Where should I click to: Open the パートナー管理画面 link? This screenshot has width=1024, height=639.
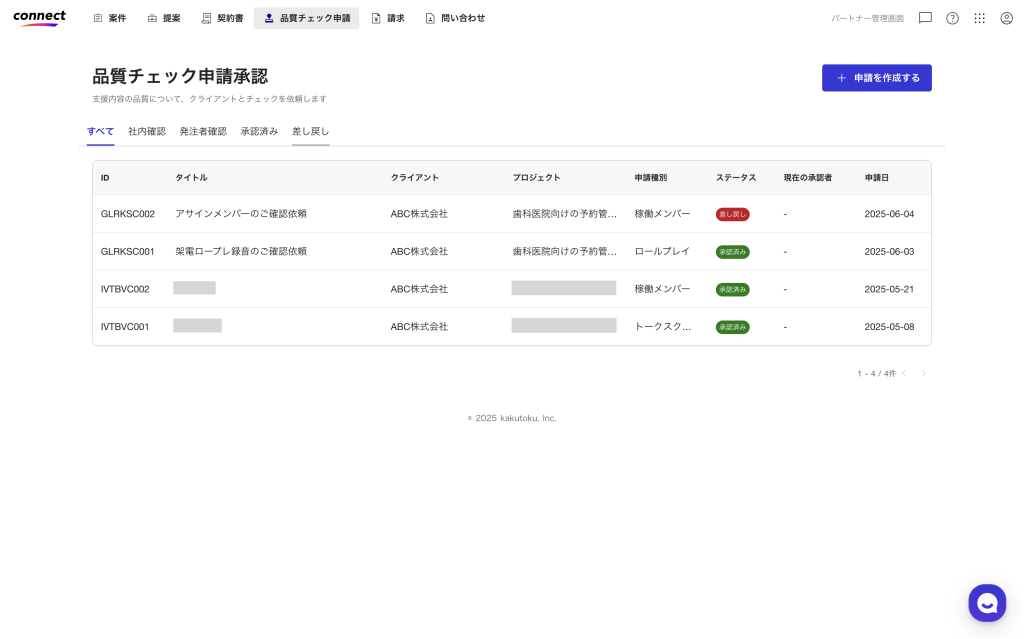click(x=867, y=18)
